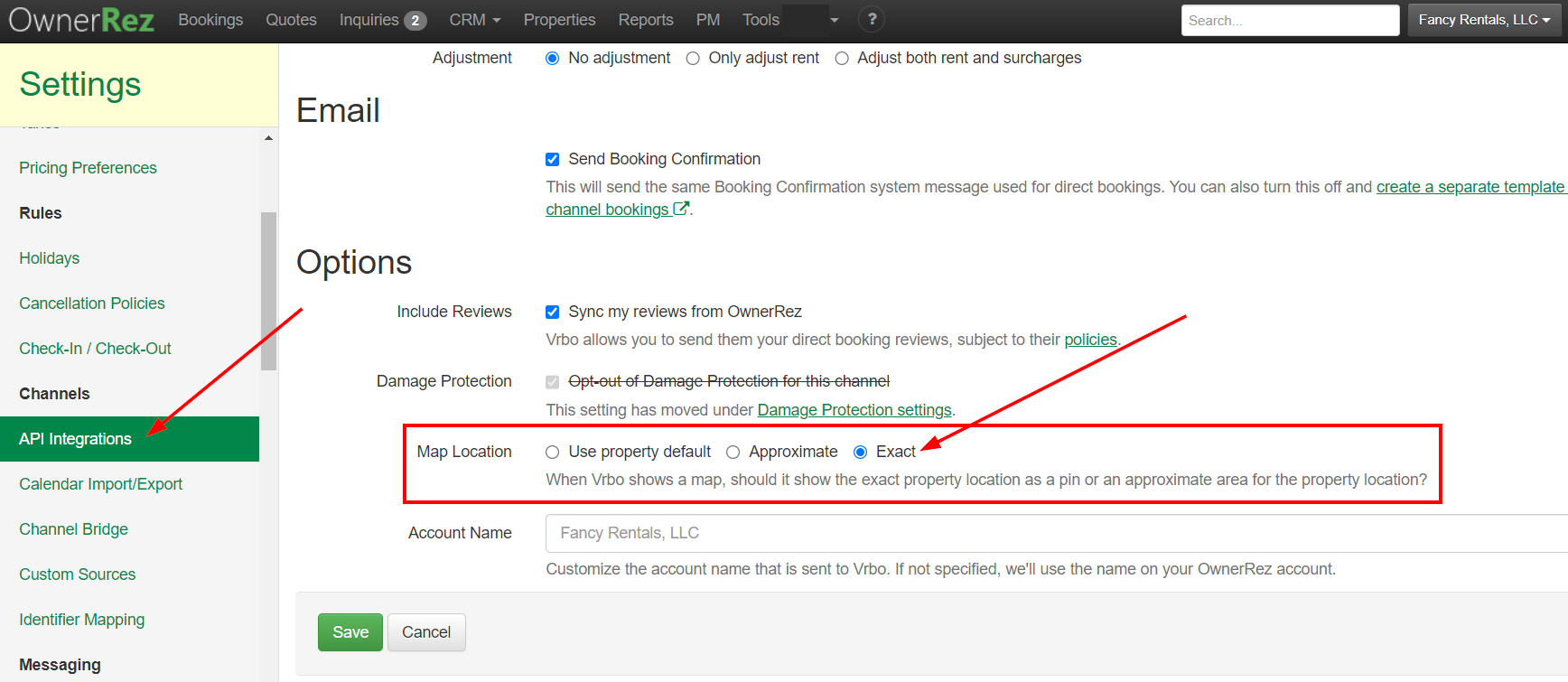Select the Exact map location option
Screen dimensions: 1568x682
pyautogui.click(x=861, y=452)
